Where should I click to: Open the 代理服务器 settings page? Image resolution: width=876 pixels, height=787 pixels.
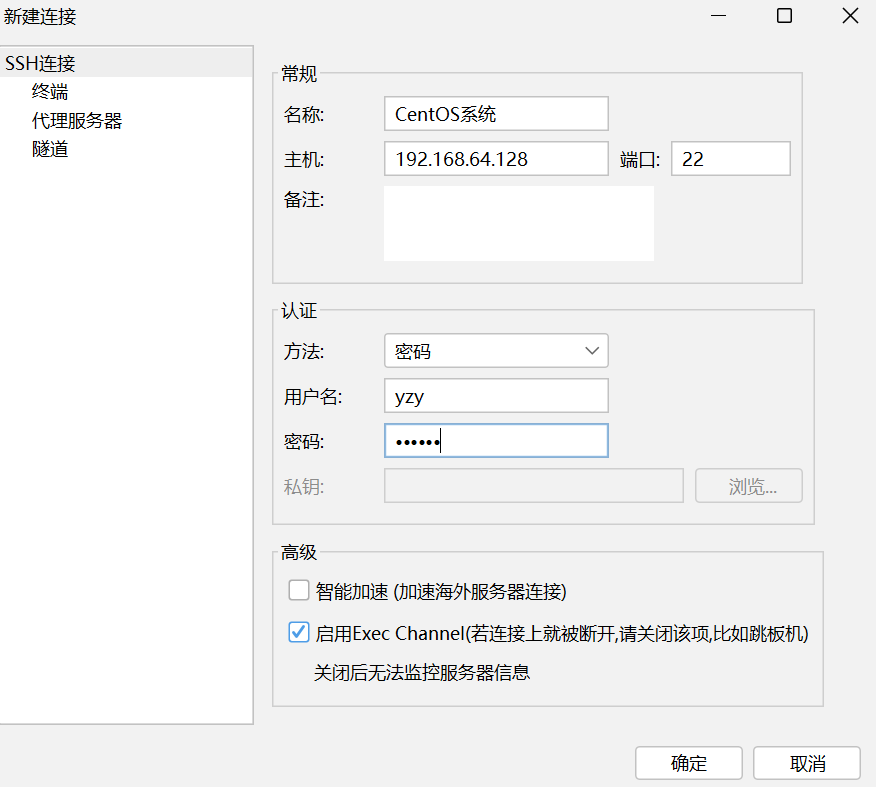click(x=77, y=121)
